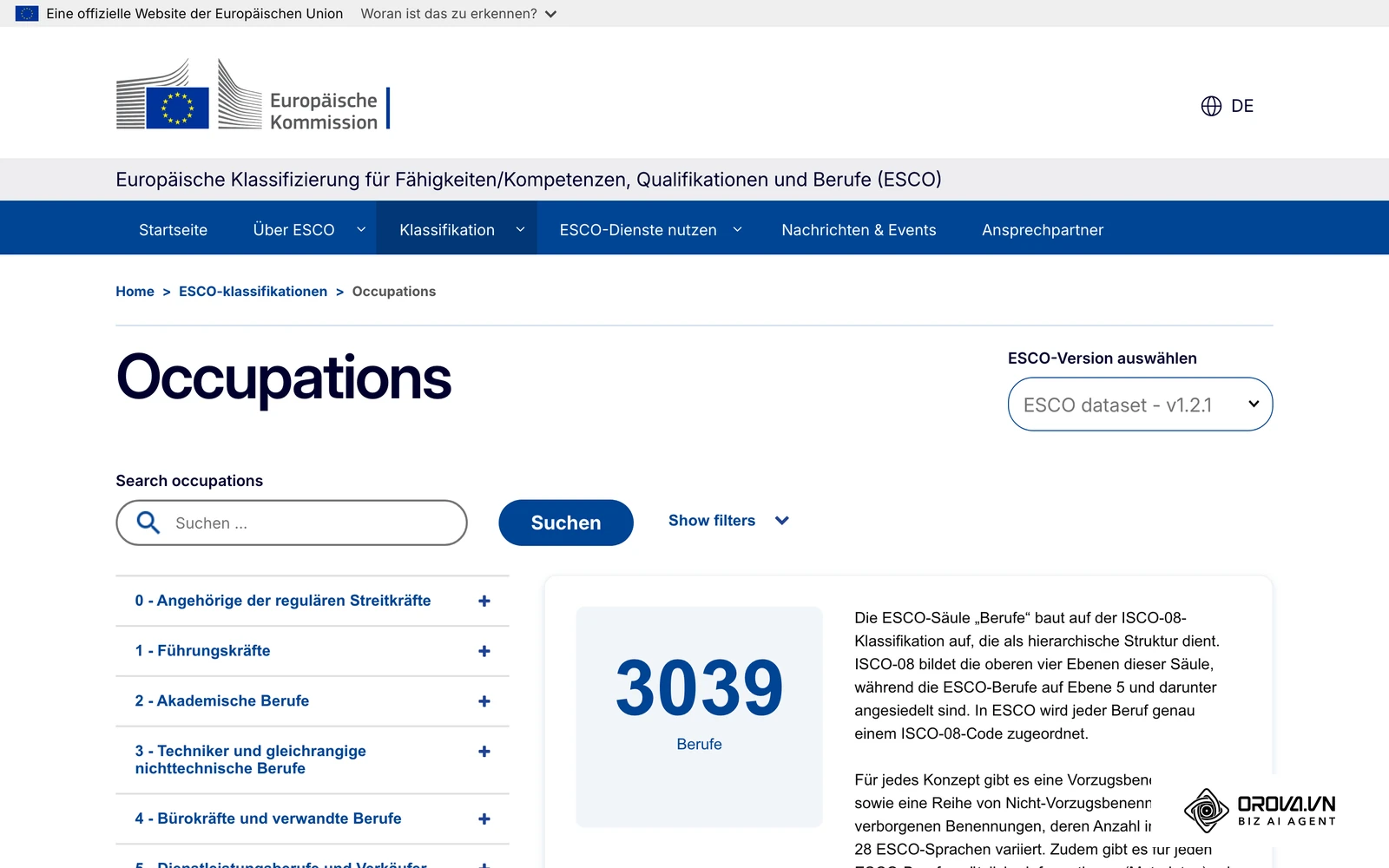Open the Ansprechpartner menu item

point(1043,230)
